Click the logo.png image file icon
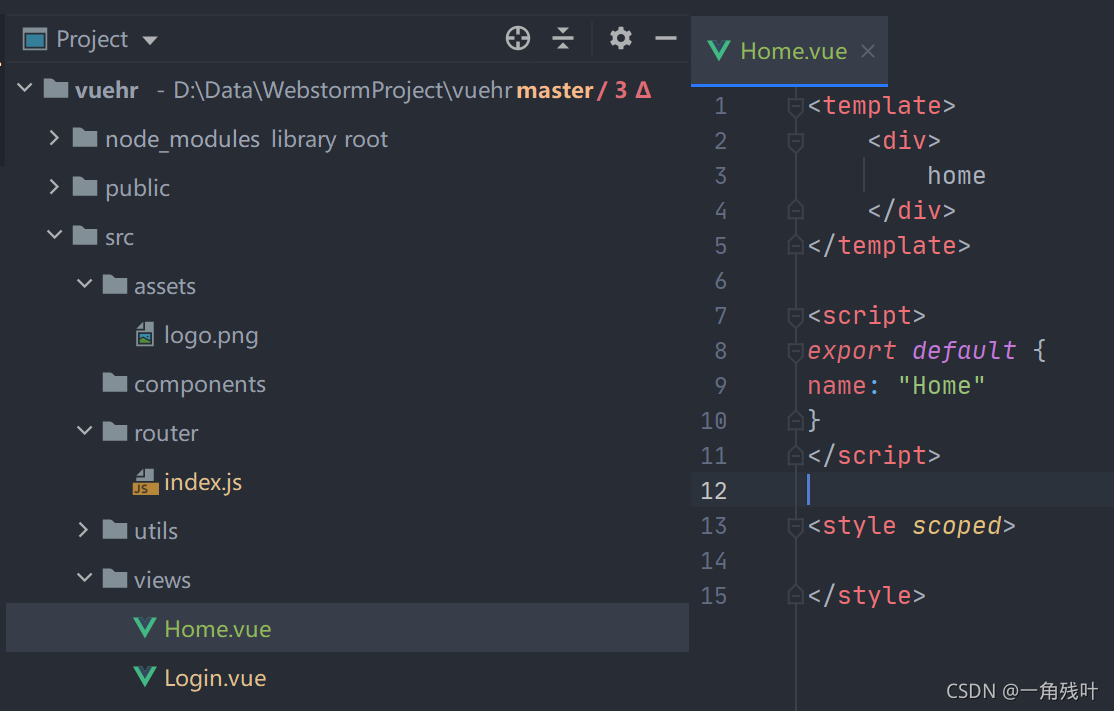This screenshot has height=711, width=1114. click(x=145, y=335)
